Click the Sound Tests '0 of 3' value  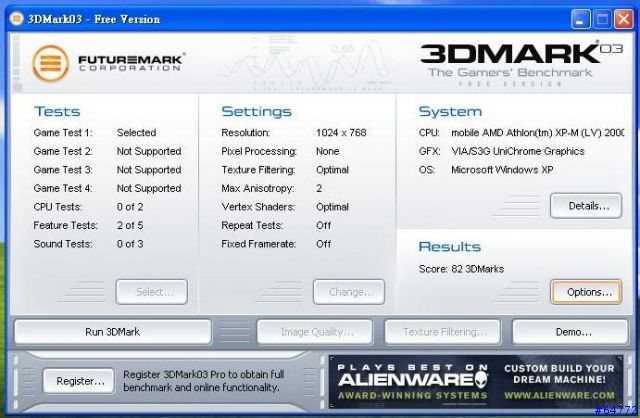[130, 244]
